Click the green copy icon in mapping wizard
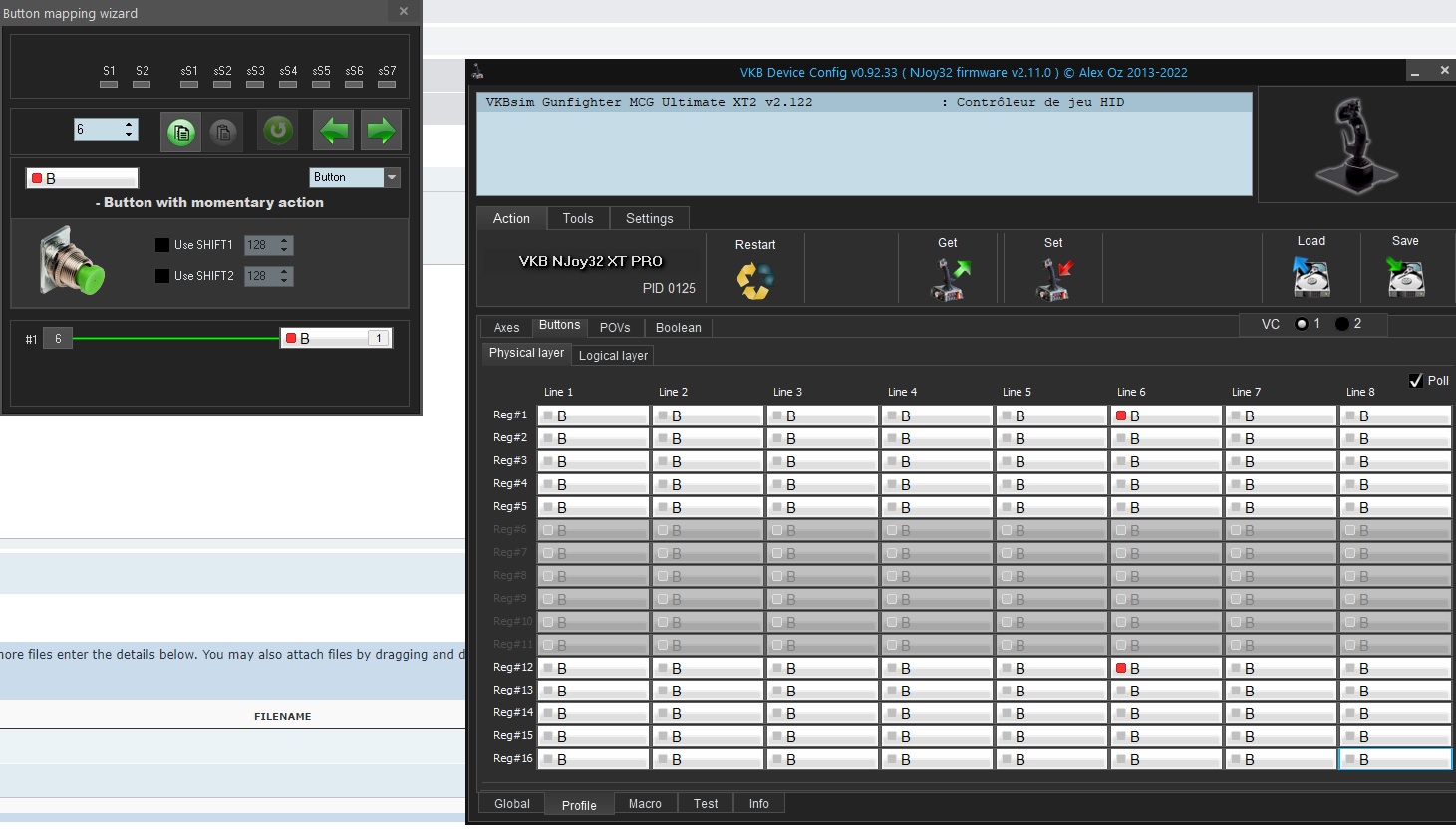This screenshot has width=1456, height=833. point(181,132)
